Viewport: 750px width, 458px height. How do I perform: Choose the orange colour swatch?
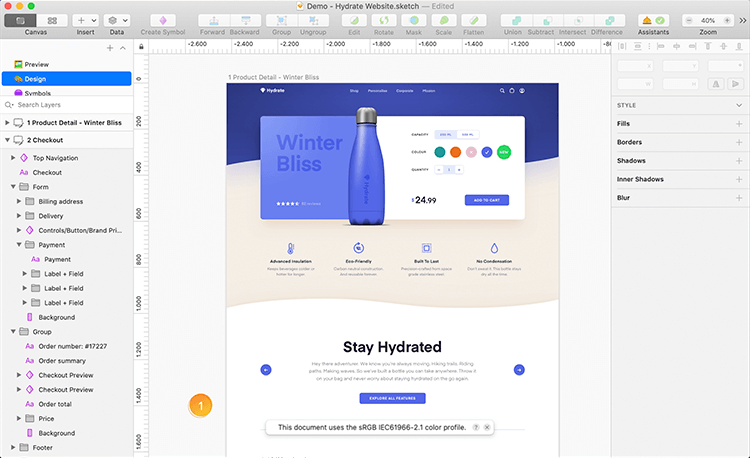[x=455, y=152]
